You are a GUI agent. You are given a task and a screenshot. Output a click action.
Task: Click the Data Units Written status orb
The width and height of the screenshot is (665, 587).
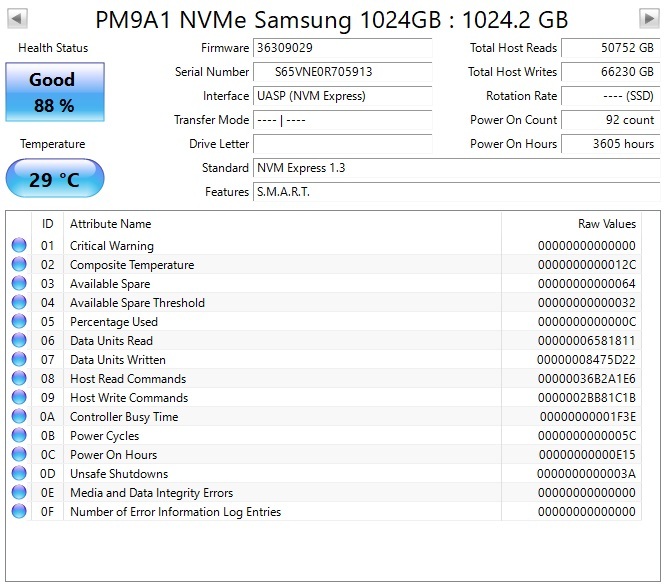pyautogui.click(x=19, y=359)
